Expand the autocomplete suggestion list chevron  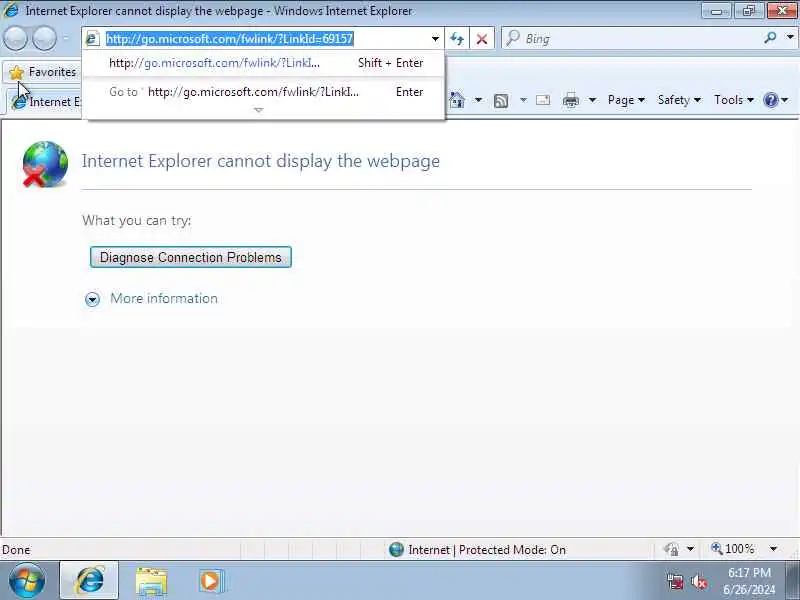[x=259, y=110]
